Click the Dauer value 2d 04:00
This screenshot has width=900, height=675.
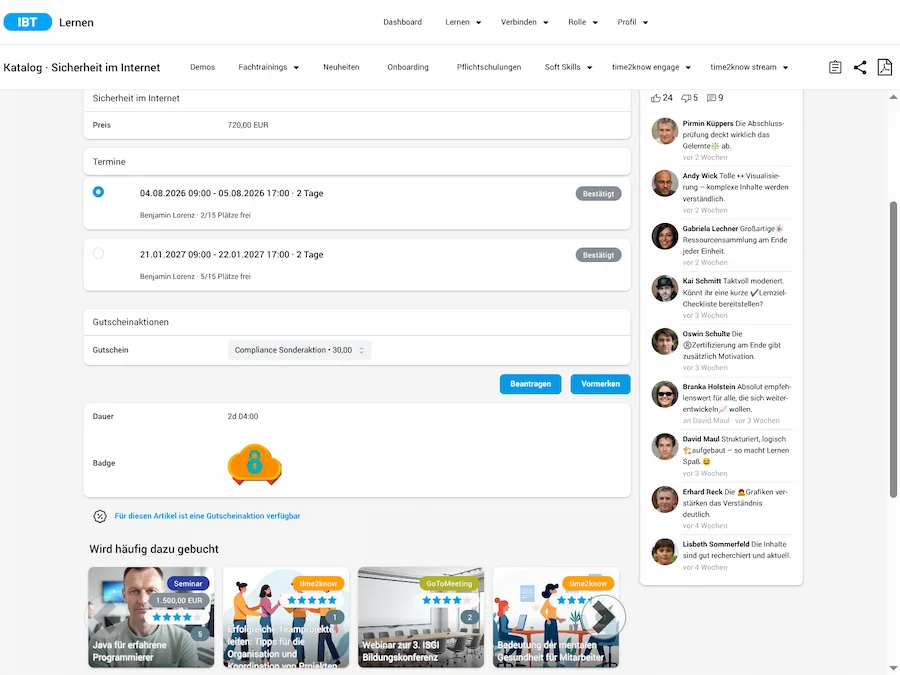[243, 417]
